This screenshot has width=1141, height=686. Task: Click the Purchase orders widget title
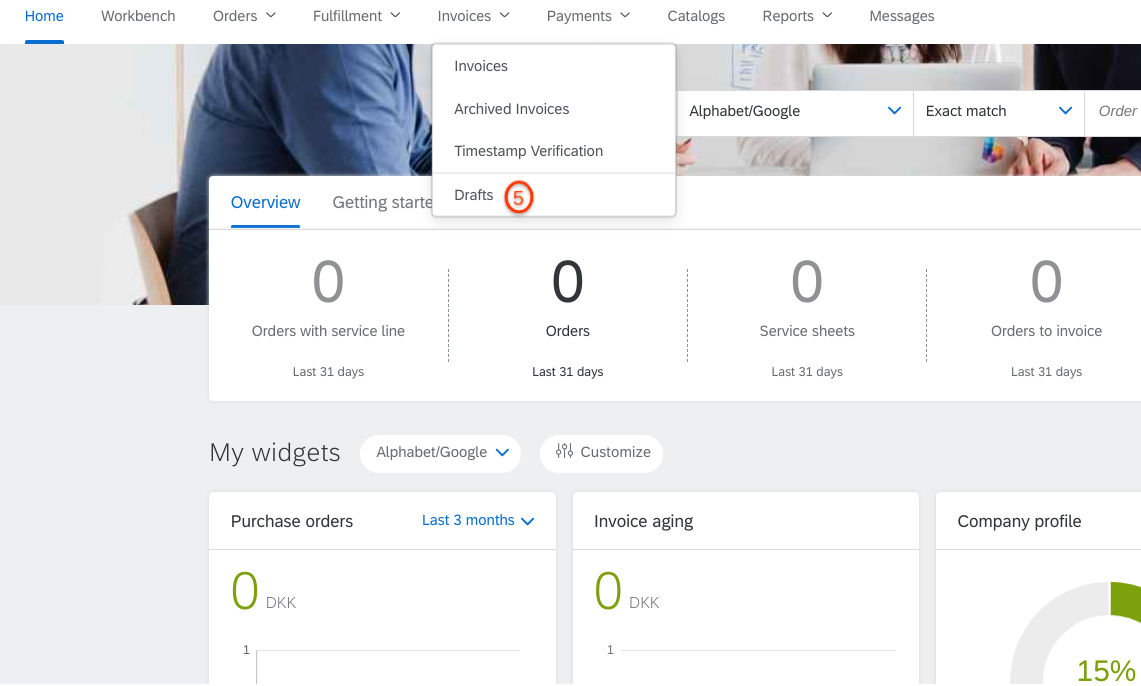(292, 522)
